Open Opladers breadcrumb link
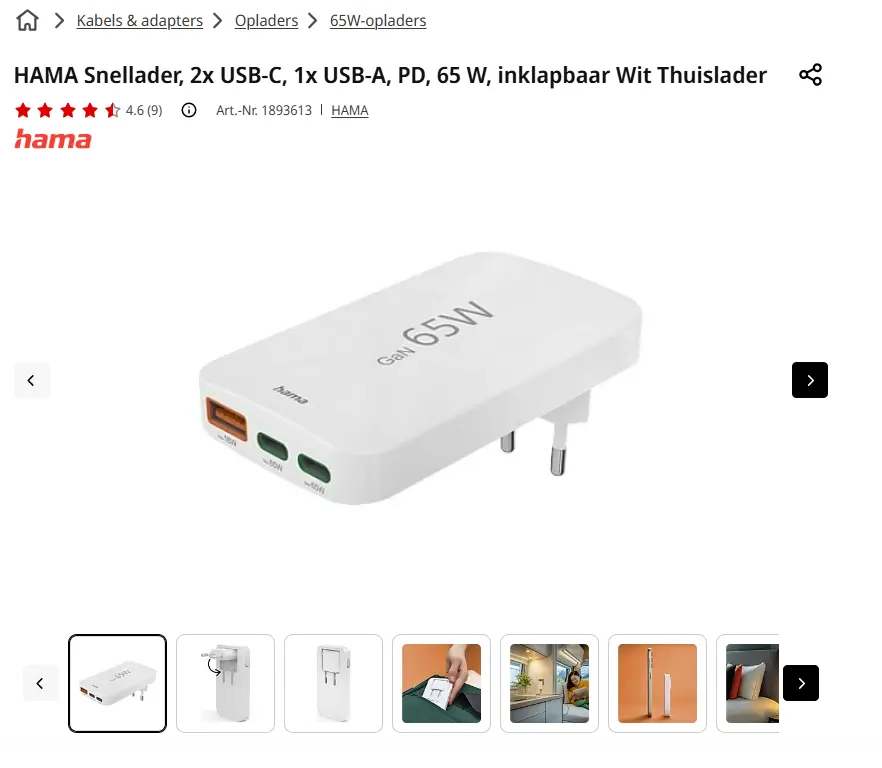 pyautogui.click(x=266, y=21)
